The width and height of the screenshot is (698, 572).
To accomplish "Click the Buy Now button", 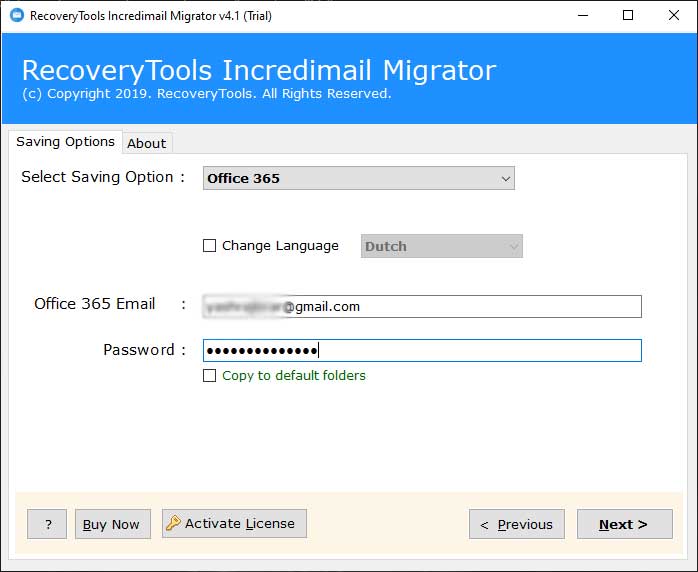I will click(x=113, y=524).
